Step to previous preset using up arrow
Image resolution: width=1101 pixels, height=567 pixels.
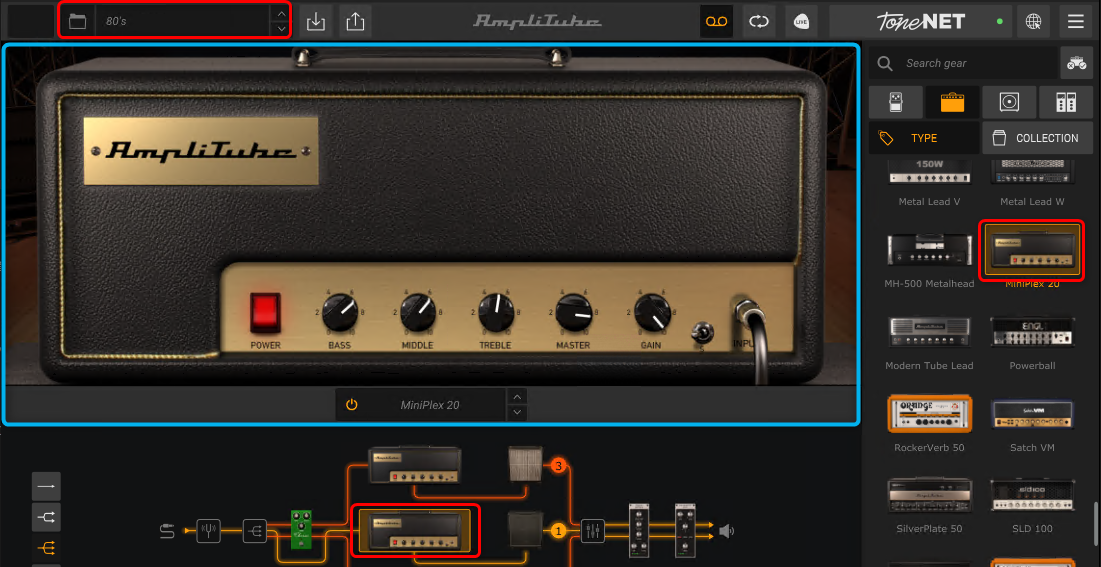[280, 14]
